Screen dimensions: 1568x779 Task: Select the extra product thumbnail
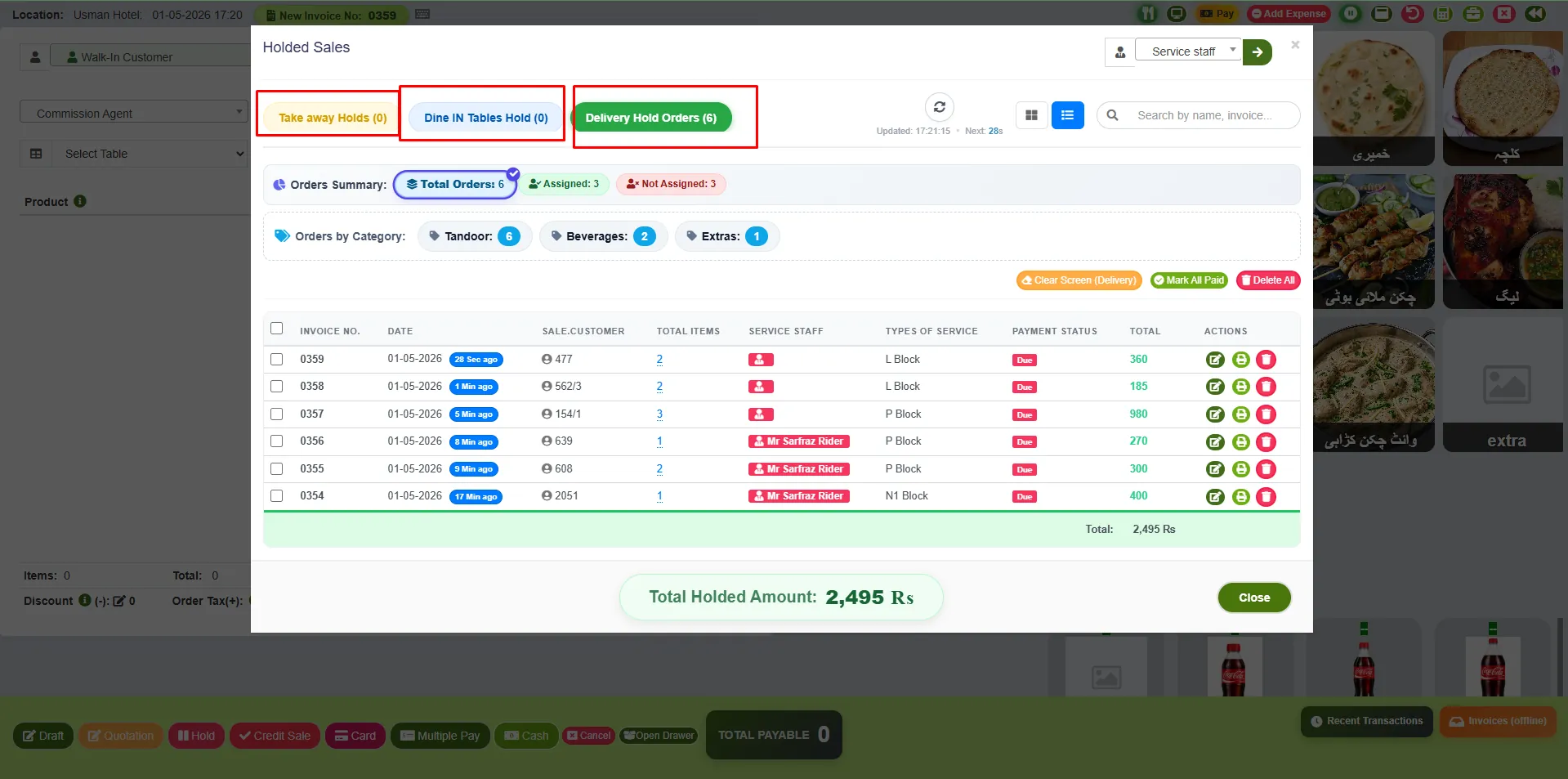pyautogui.click(x=1503, y=385)
